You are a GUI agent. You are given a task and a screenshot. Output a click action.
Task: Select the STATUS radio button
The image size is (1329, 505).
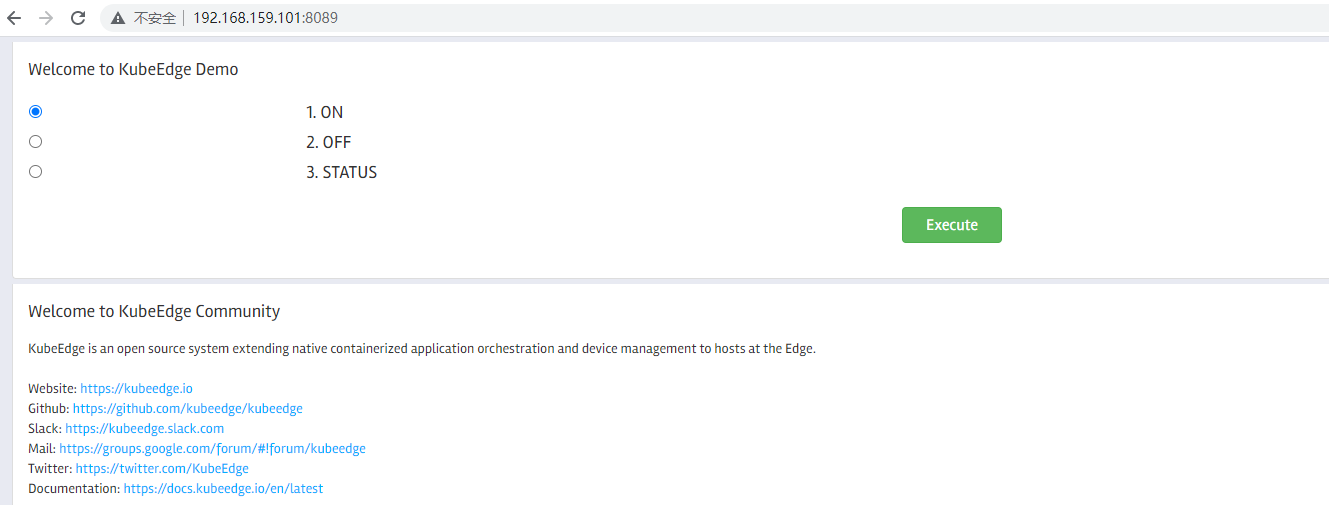pos(36,172)
